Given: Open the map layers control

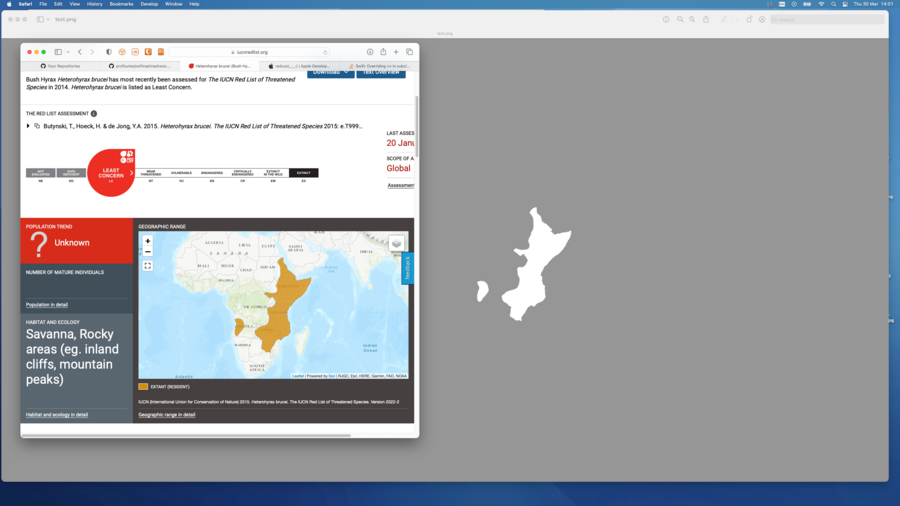Looking at the screenshot, I should point(396,244).
